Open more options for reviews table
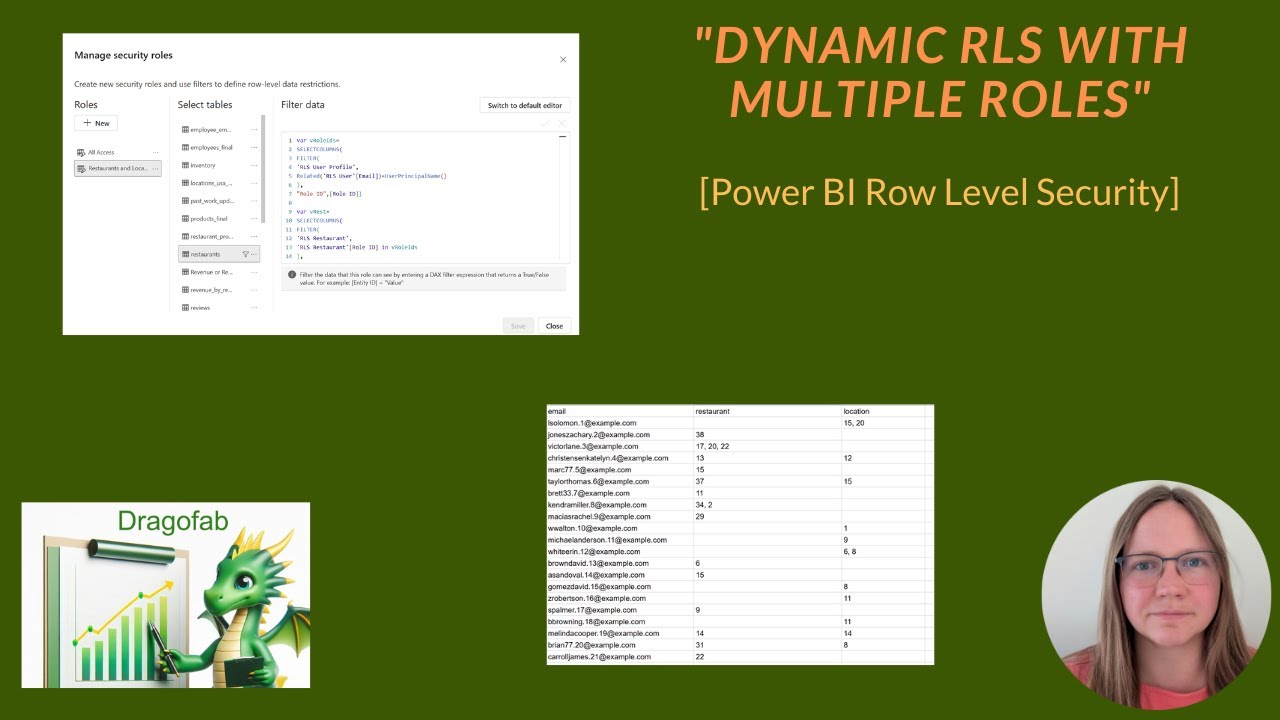Viewport: 1280px width, 720px height. [254, 308]
